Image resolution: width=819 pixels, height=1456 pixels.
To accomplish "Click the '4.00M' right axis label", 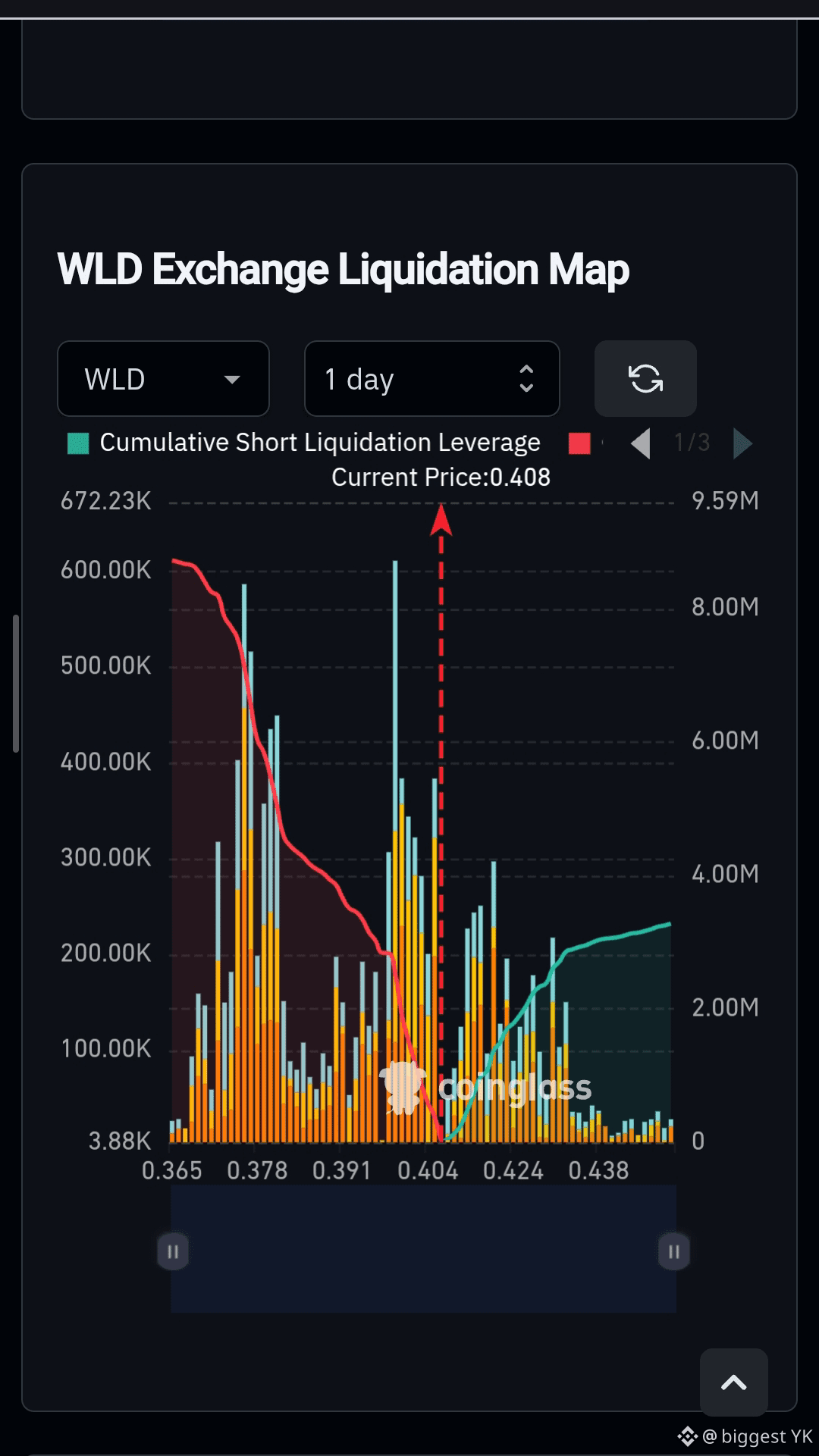I will pyautogui.click(x=725, y=874).
